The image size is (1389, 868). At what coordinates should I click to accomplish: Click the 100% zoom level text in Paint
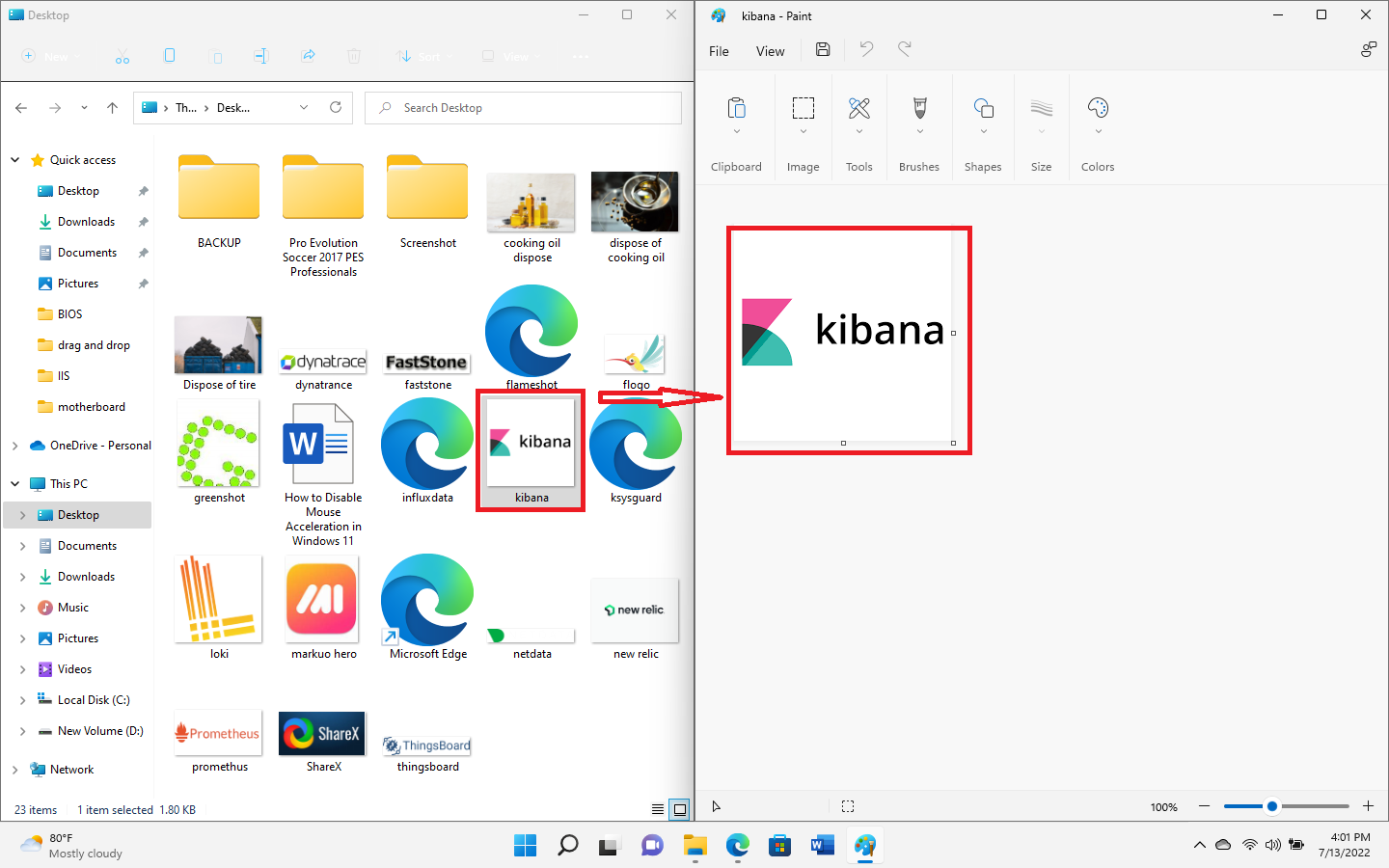1163,807
